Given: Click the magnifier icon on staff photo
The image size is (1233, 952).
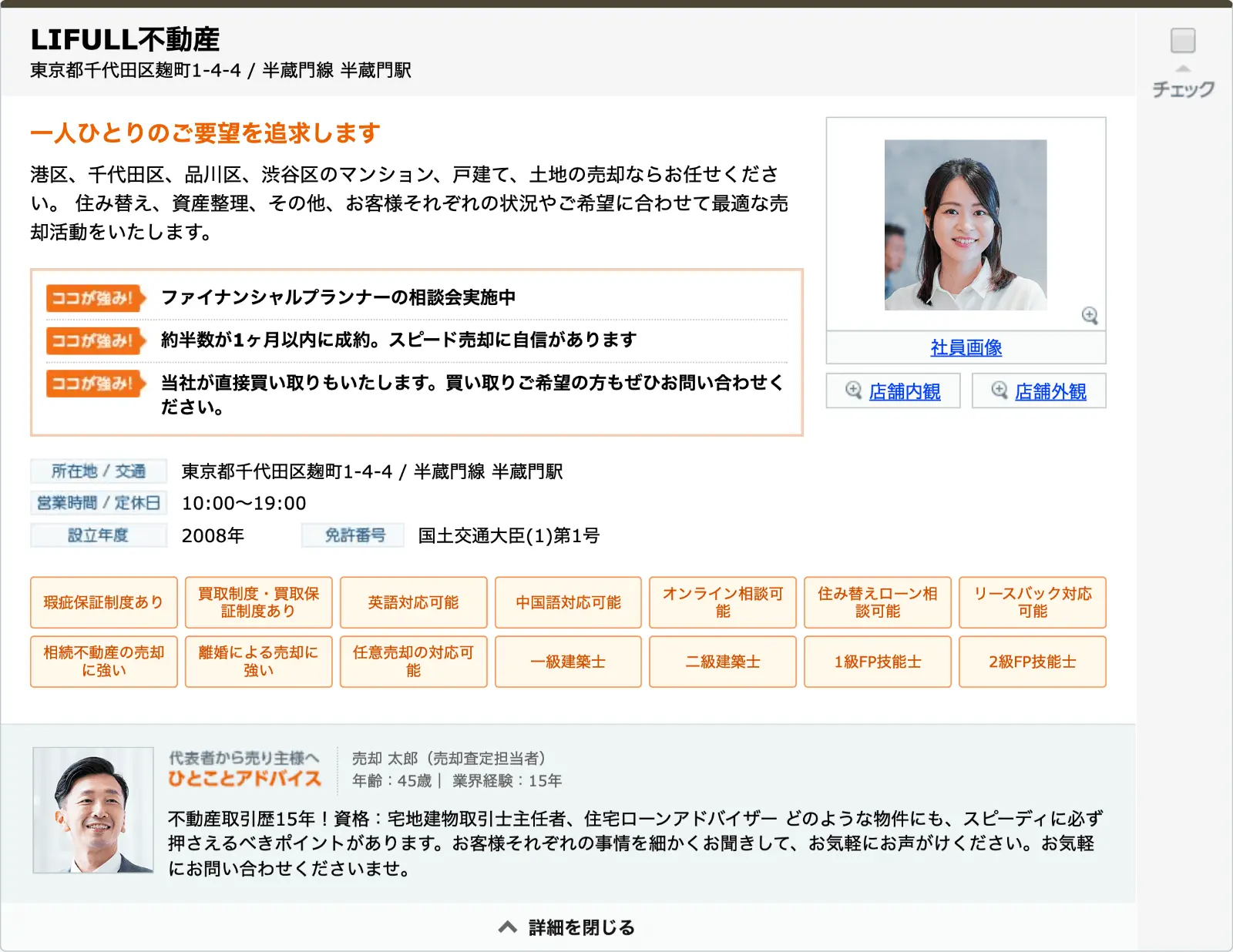Looking at the screenshot, I should 1090,315.
